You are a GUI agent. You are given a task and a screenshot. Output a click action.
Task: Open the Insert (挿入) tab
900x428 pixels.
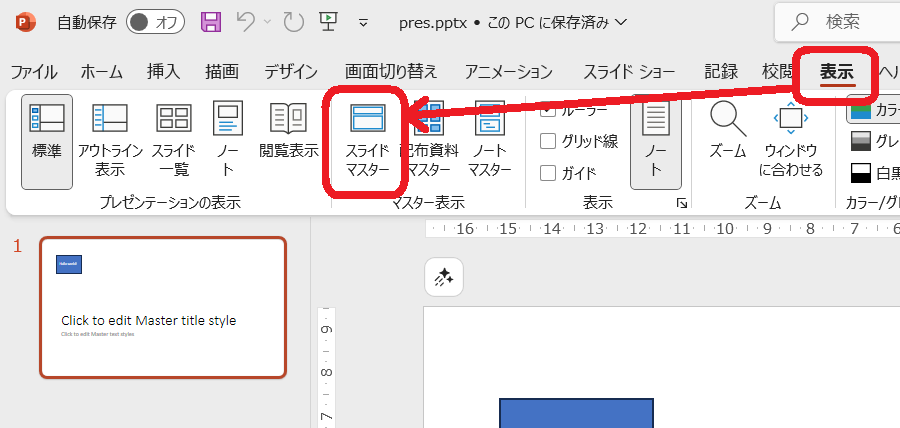click(163, 71)
